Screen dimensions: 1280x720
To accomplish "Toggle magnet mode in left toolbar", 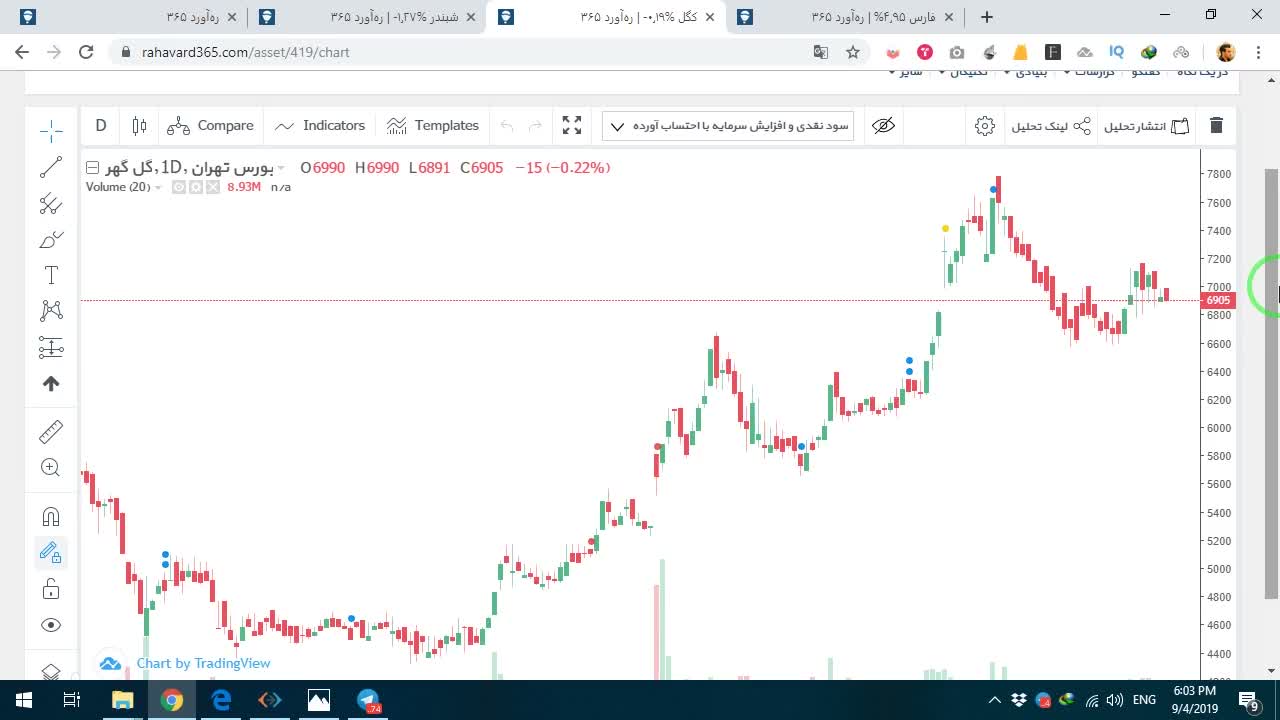I will coord(51,516).
